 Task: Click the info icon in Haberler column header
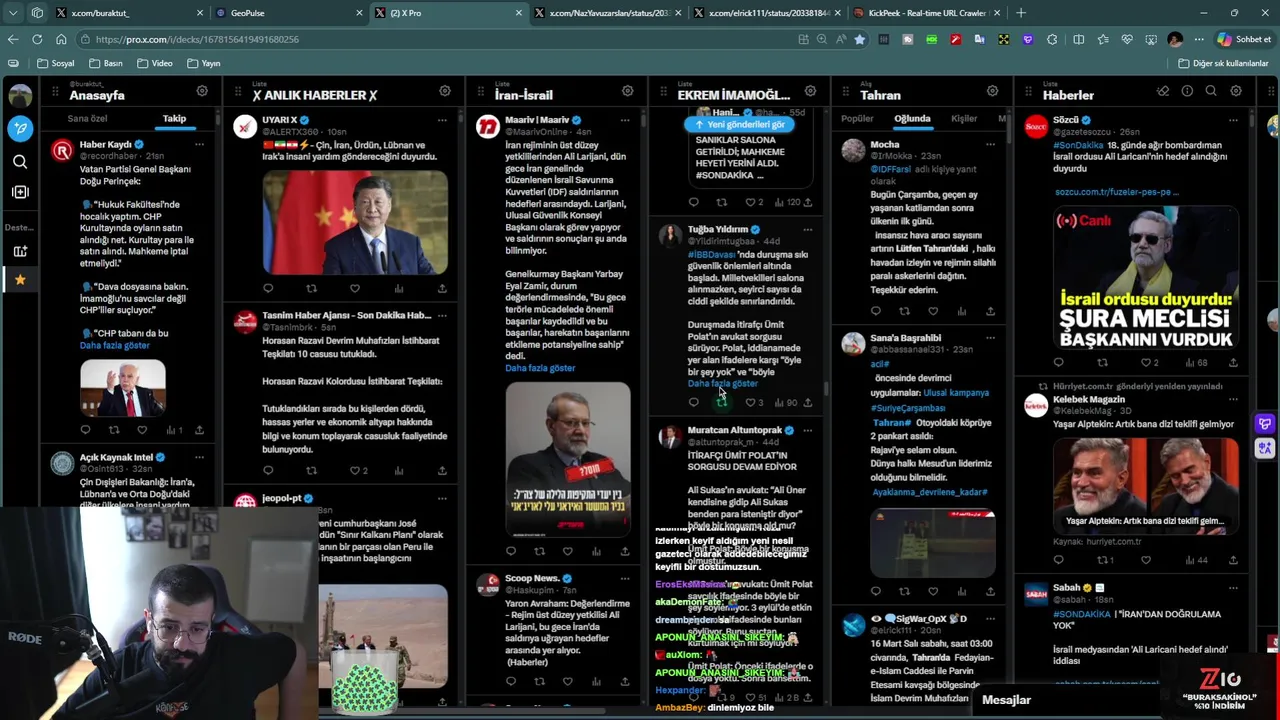coord(1187,91)
